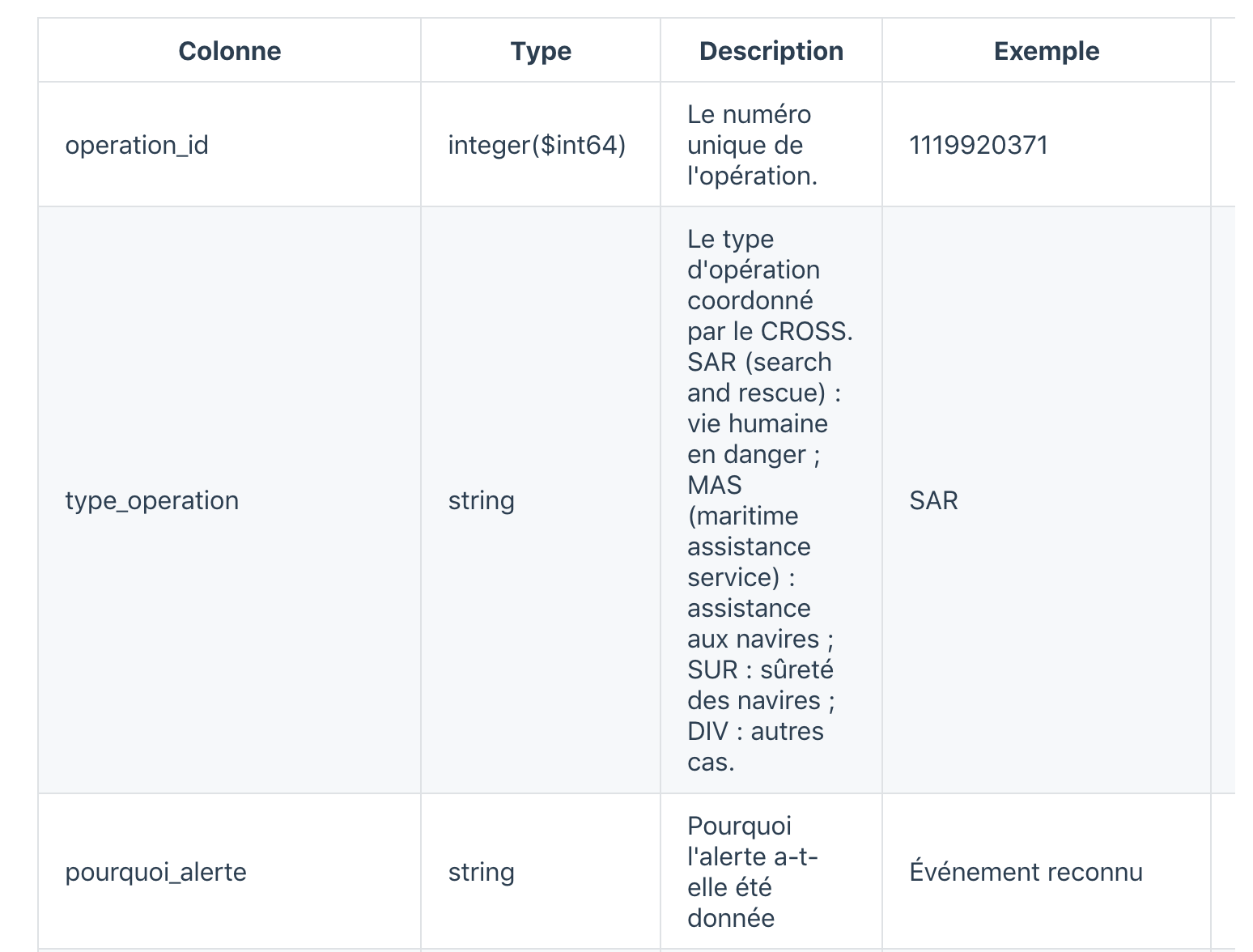Click the "Pourquoi l'alerte a-t-elle été donnée" description

(x=752, y=872)
